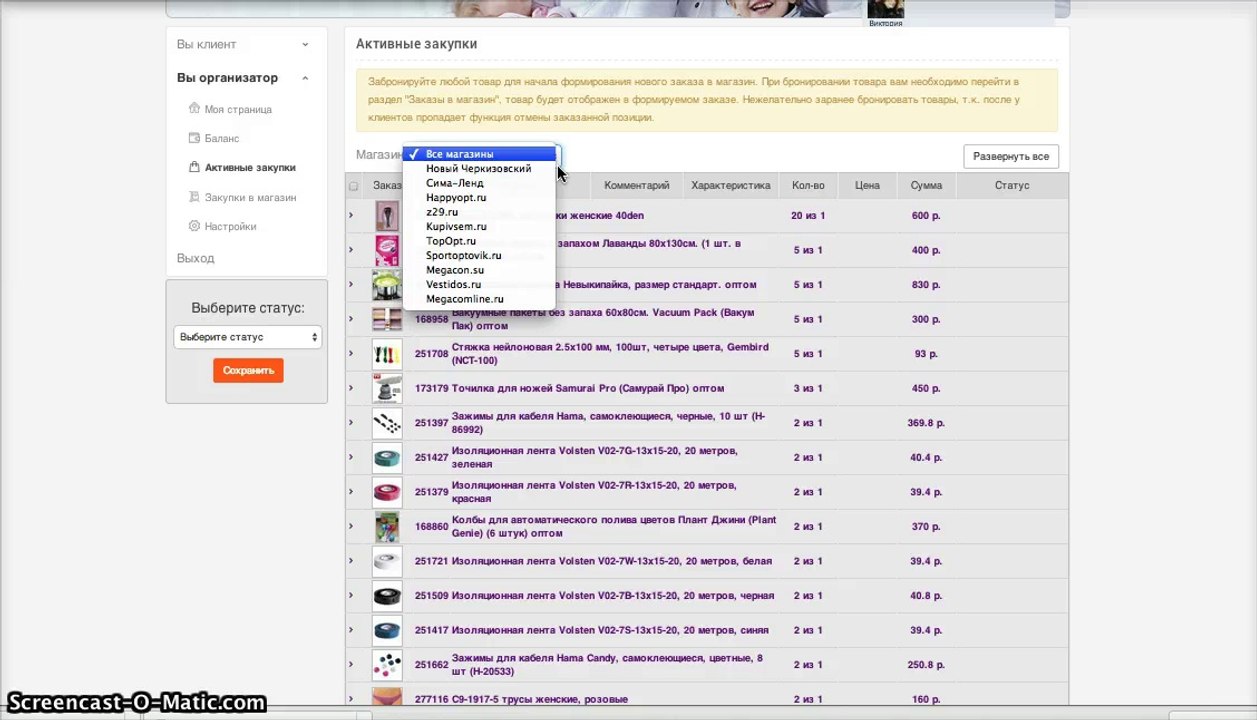Click thumbnail of red Изоляционная лента Volsten
This screenshot has height=720, width=1257.
(387, 492)
